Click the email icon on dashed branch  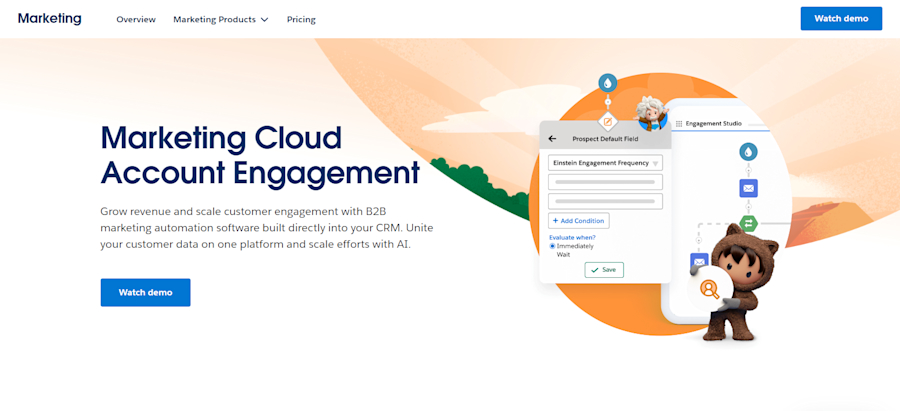point(699,262)
